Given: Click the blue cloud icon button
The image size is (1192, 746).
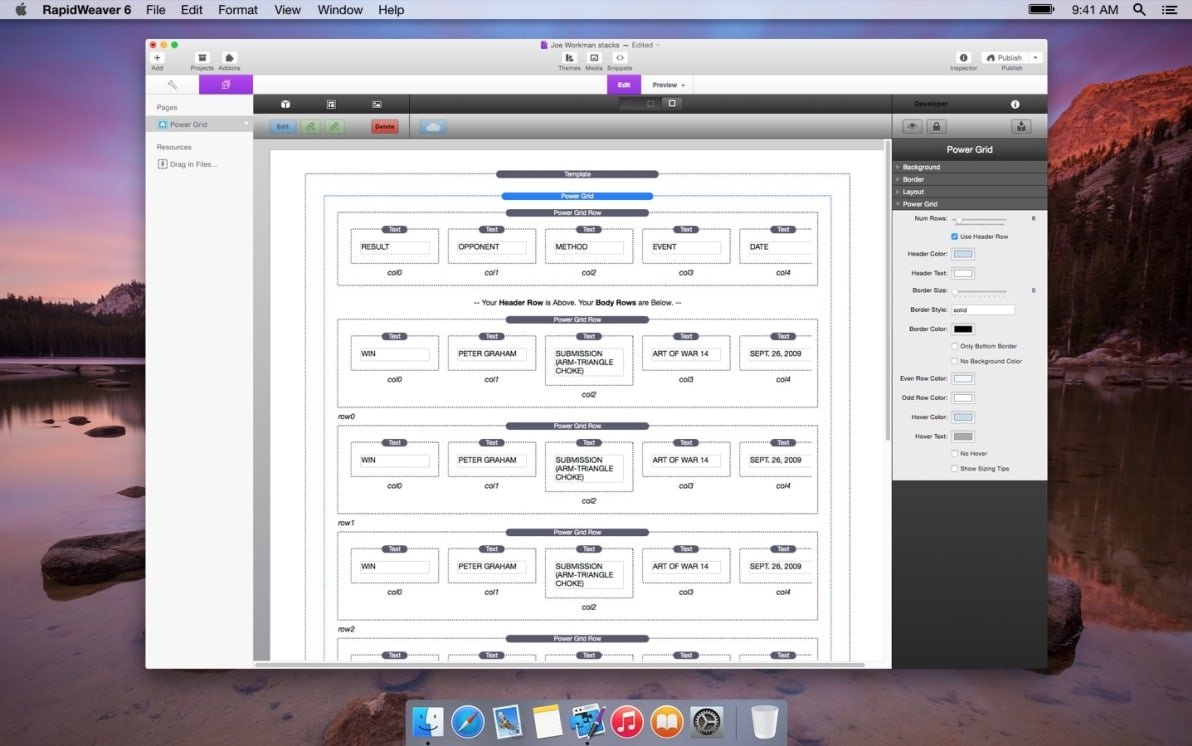Looking at the screenshot, I should (433, 127).
